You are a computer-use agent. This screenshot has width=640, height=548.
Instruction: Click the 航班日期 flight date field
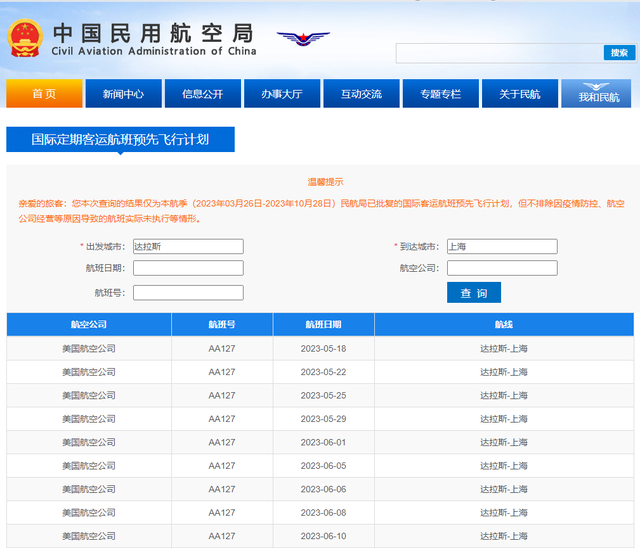point(188,268)
